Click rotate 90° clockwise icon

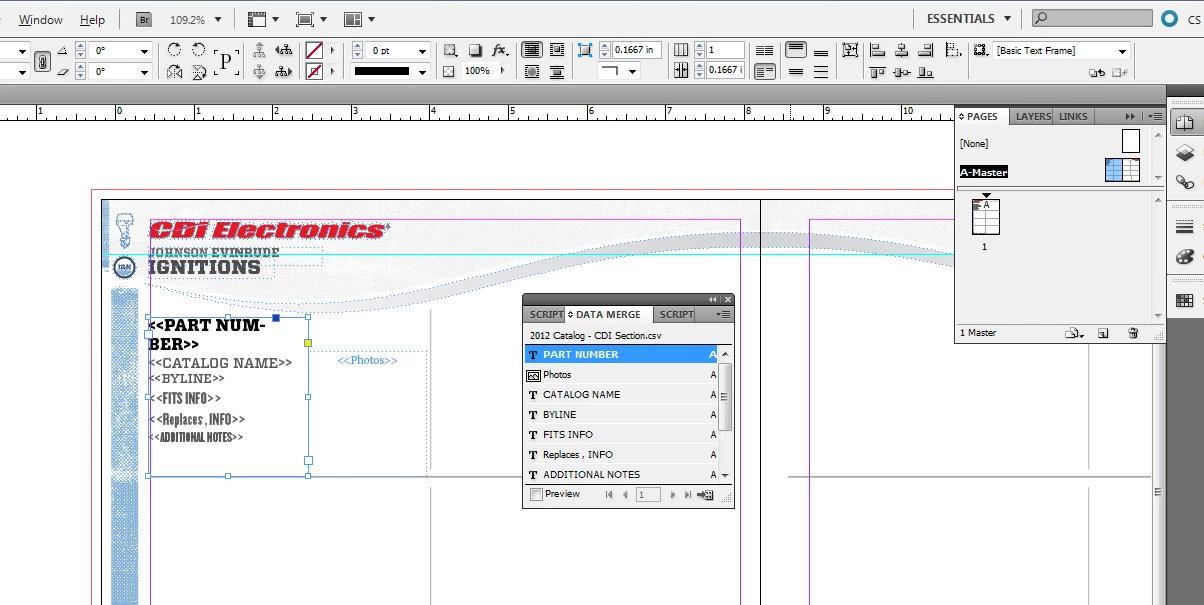[175, 50]
